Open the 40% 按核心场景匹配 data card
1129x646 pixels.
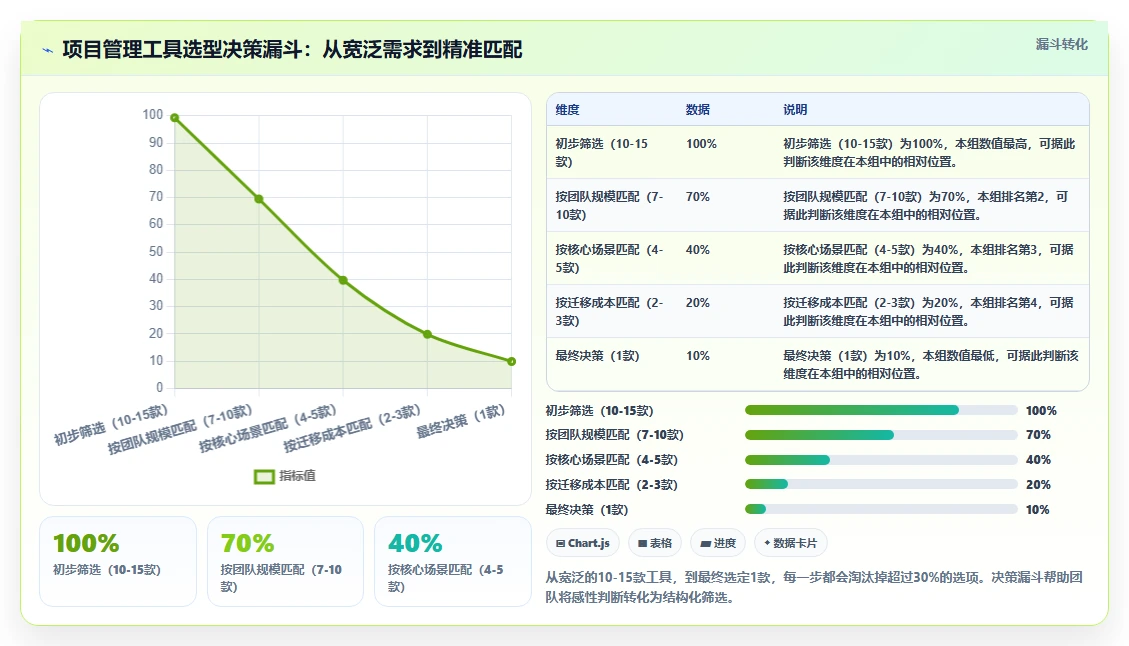pyautogui.click(x=453, y=561)
